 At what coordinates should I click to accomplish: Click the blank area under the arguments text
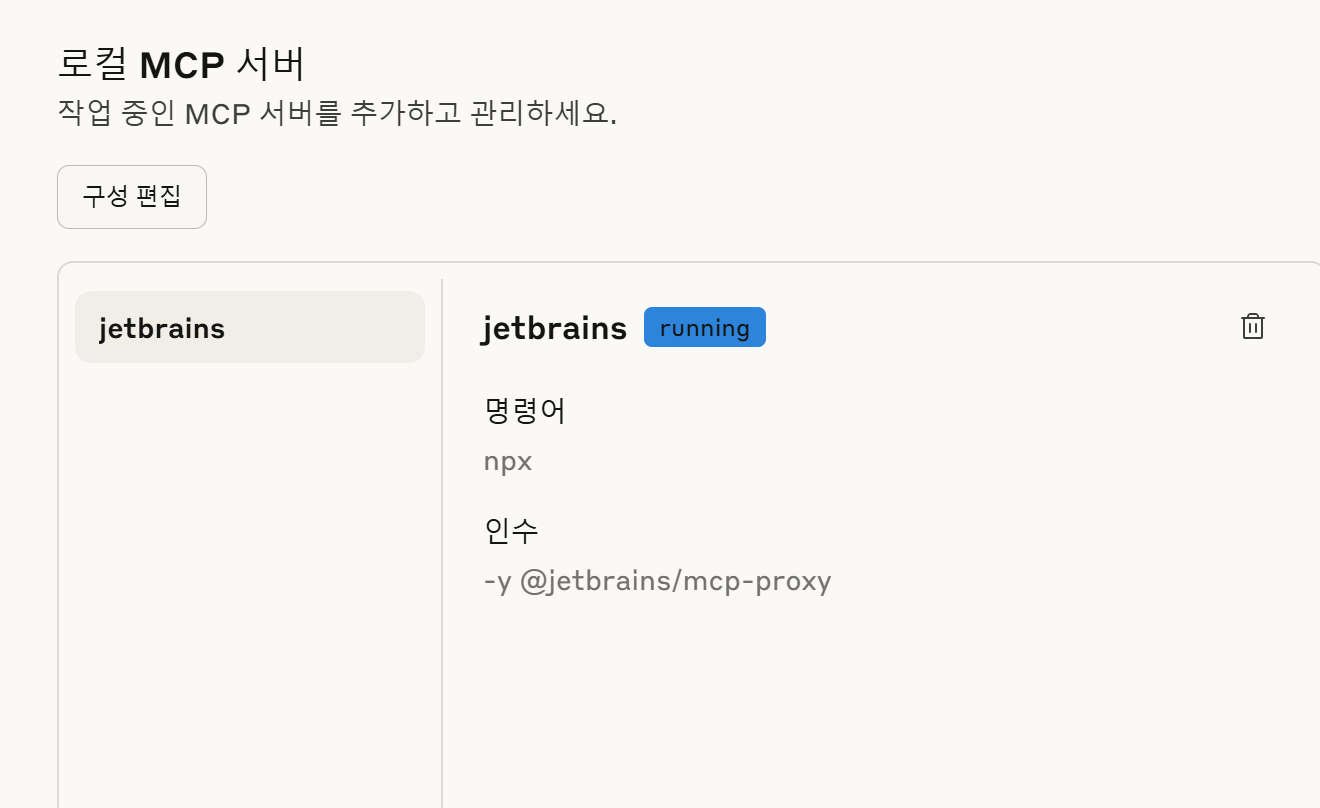click(x=880, y=700)
